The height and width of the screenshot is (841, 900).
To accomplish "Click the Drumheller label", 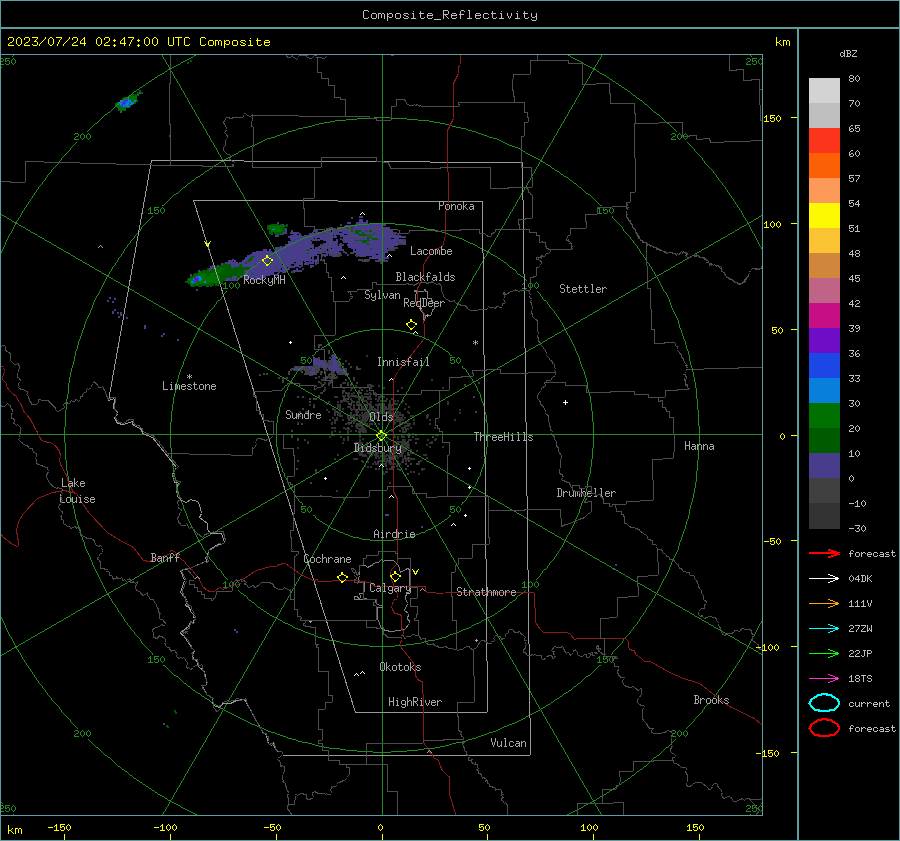I will (x=586, y=493).
